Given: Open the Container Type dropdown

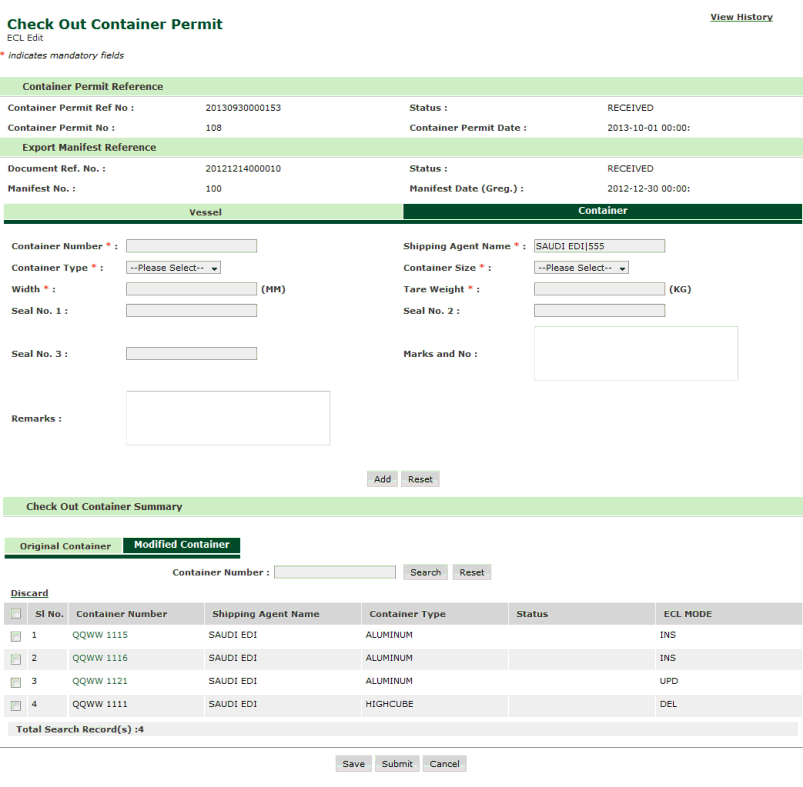Looking at the screenshot, I should 173,268.
